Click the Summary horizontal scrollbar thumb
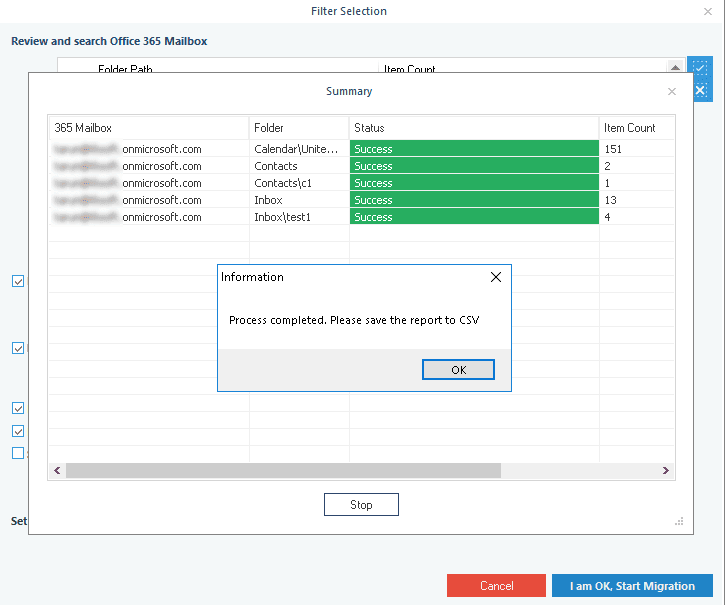 click(283, 470)
